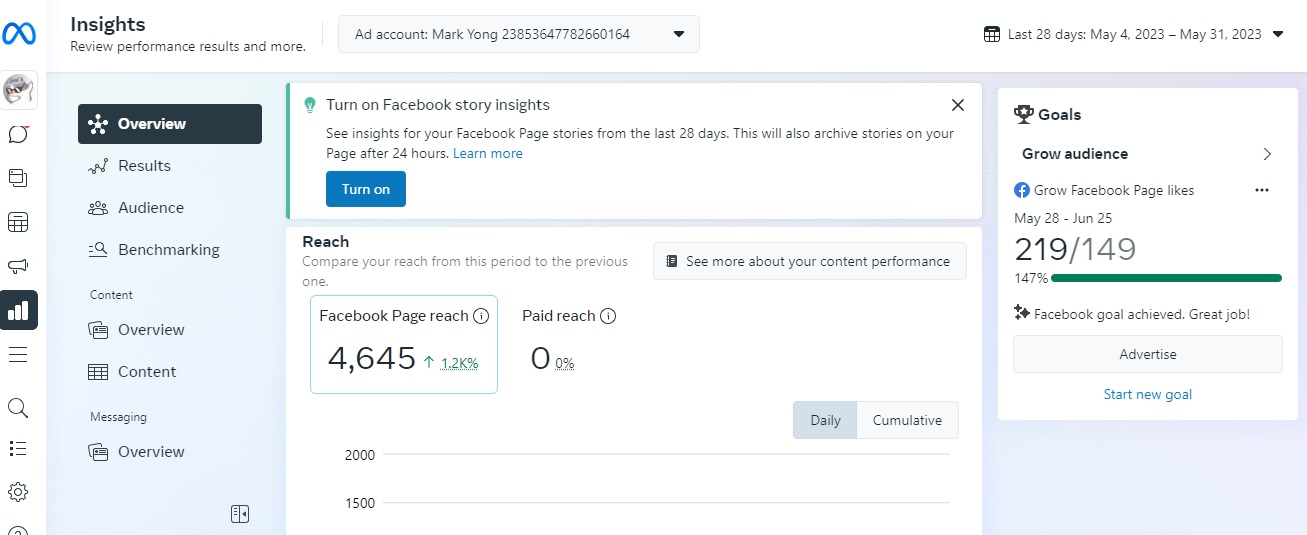Collapse the navigation panel icon
The width and height of the screenshot is (1307, 535).
click(240, 514)
